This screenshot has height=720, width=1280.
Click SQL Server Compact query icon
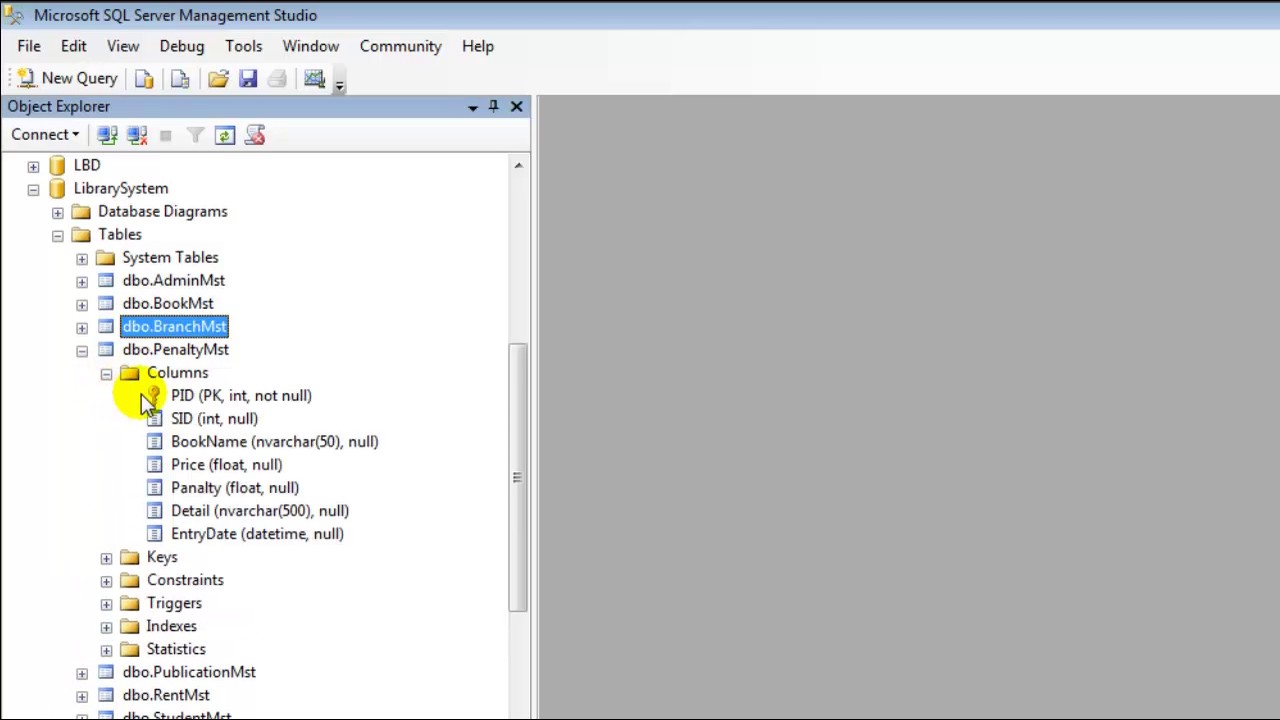[180, 78]
